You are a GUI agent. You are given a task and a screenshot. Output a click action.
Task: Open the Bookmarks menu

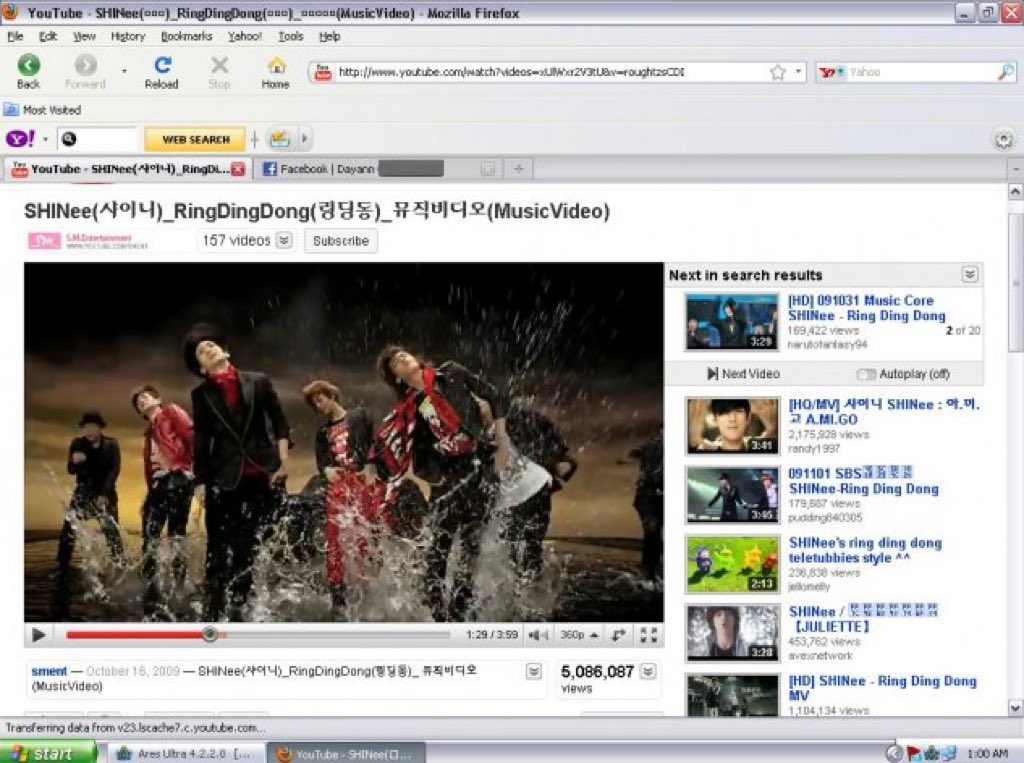pos(186,37)
